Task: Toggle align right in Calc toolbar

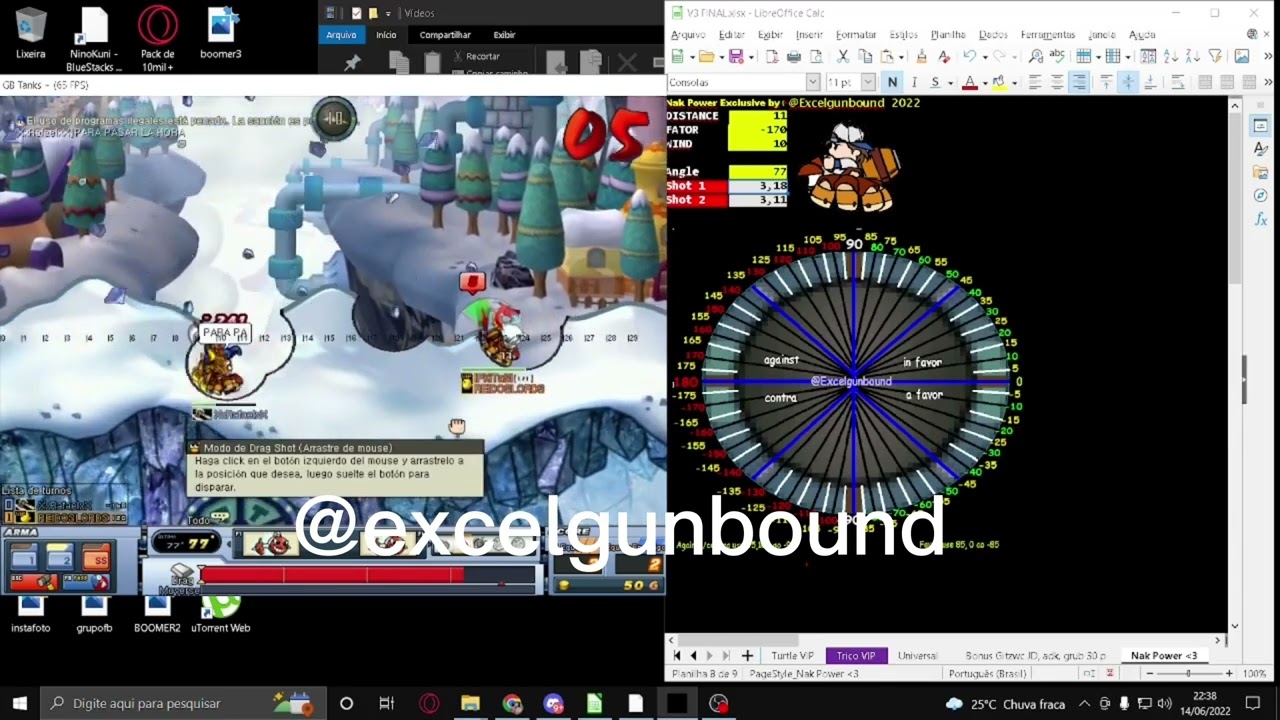Action: pos(1079,82)
